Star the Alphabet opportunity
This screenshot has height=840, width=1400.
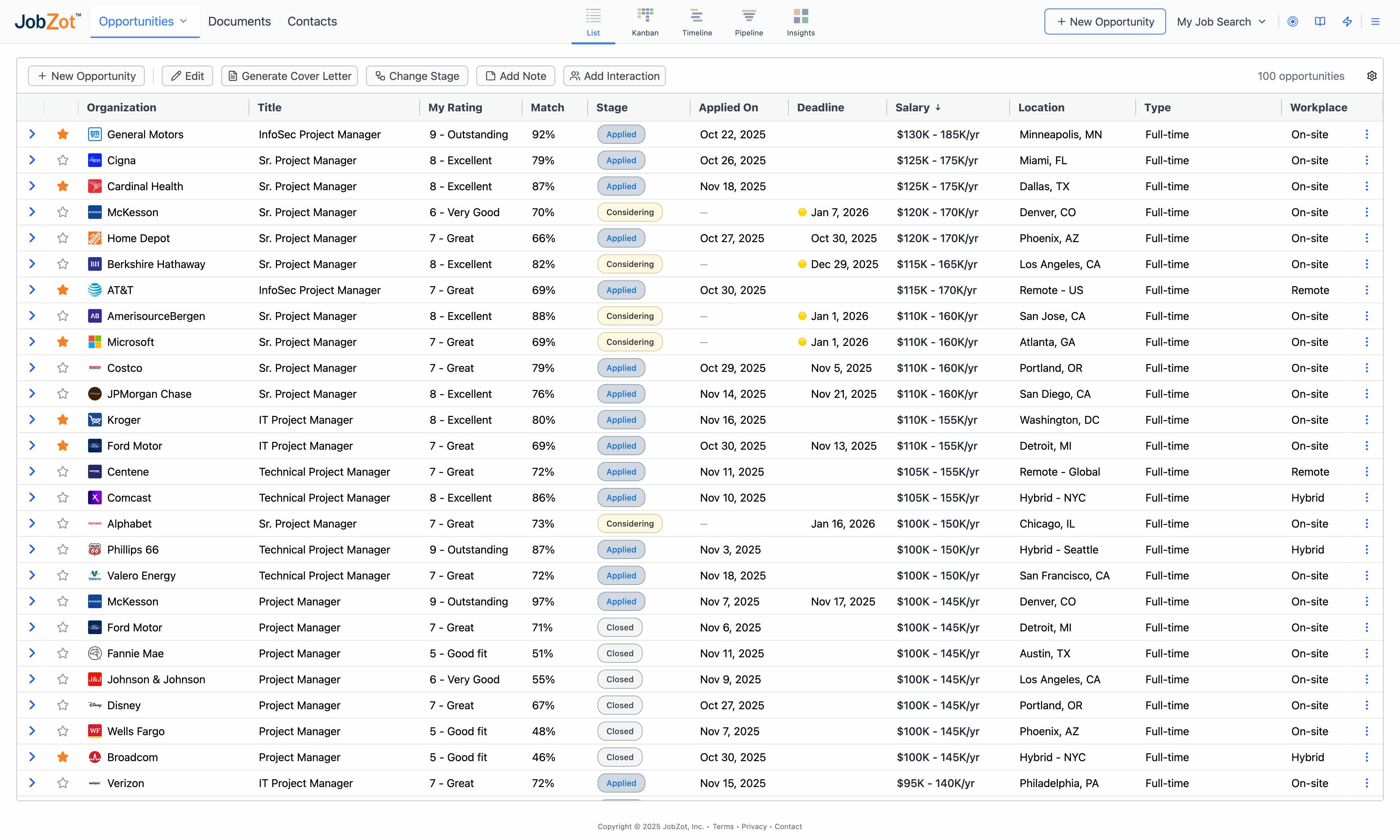[63, 523]
